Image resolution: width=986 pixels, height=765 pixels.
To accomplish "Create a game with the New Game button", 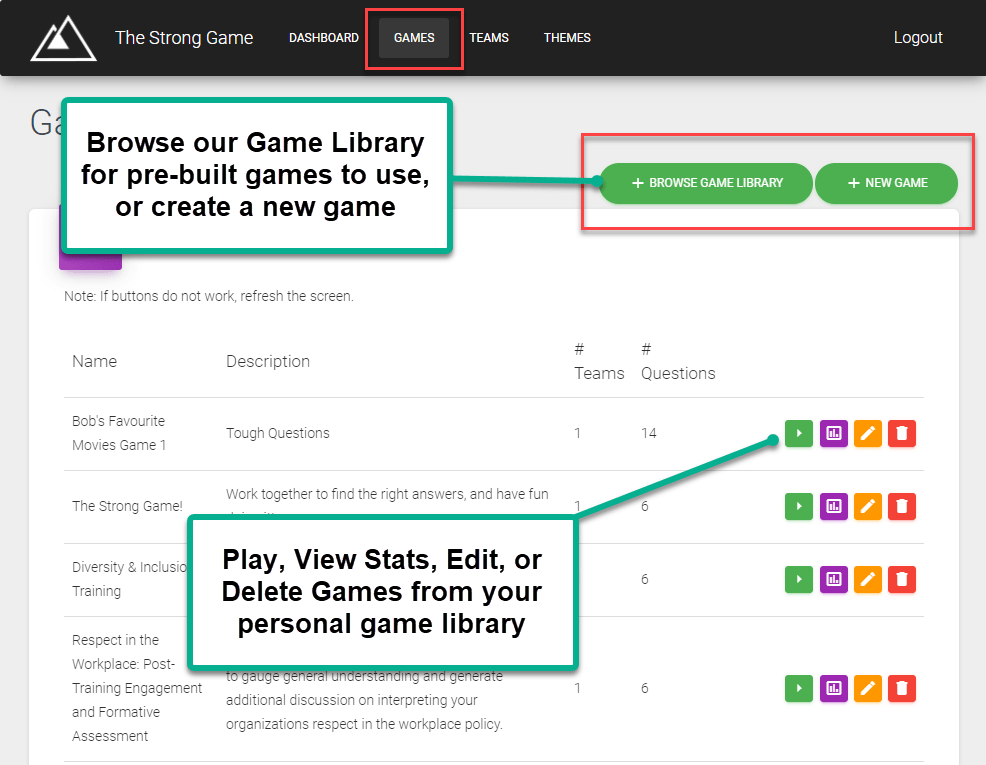I will [x=886, y=184].
